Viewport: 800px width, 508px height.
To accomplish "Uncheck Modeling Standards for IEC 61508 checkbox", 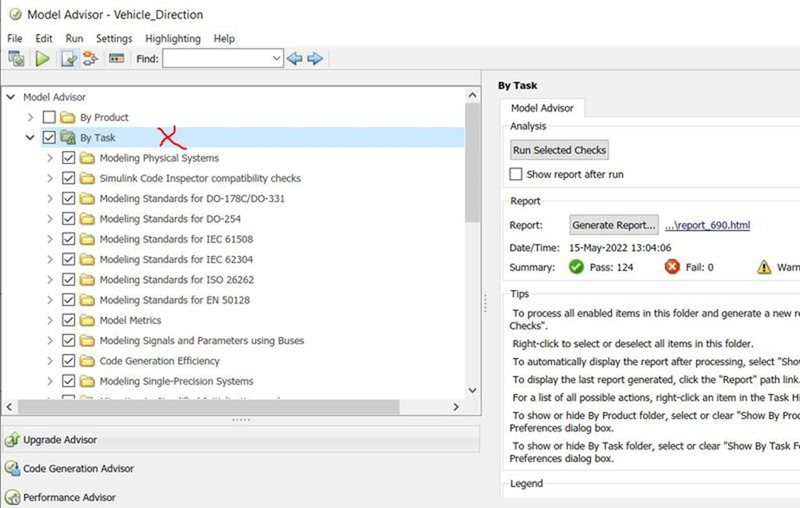I will (68, 239).
